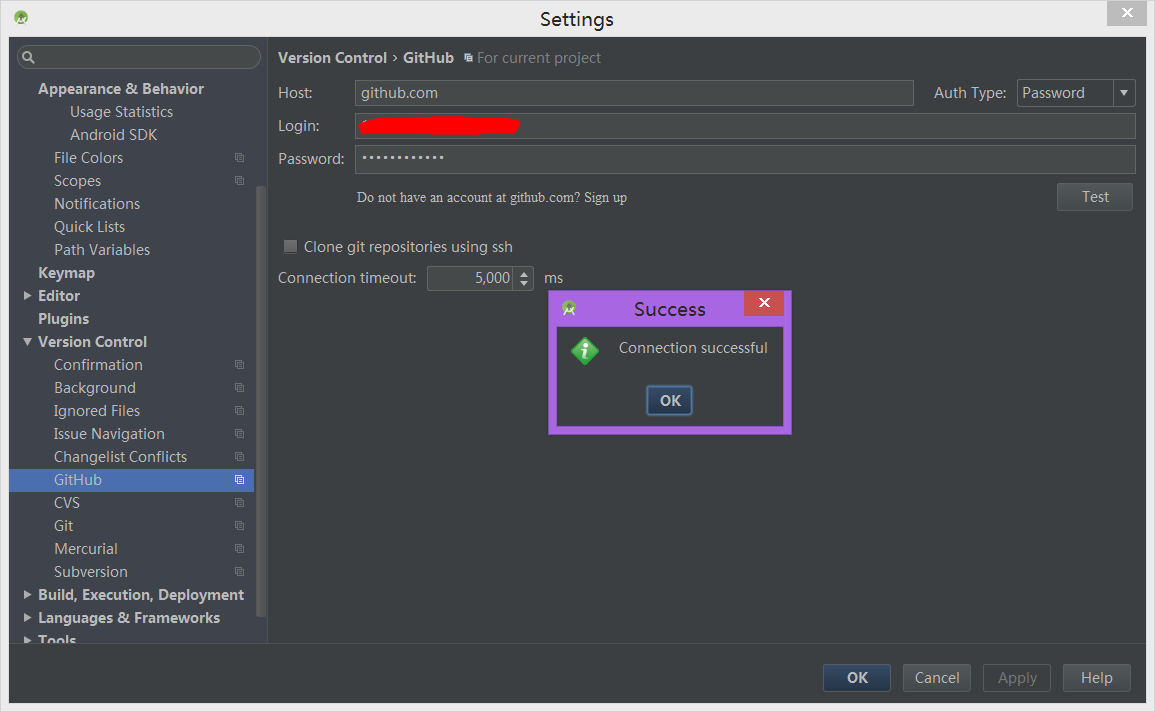Open Quick Lists settings page
Viewport: 1155px width, 712px height.
tap(89, 227)
